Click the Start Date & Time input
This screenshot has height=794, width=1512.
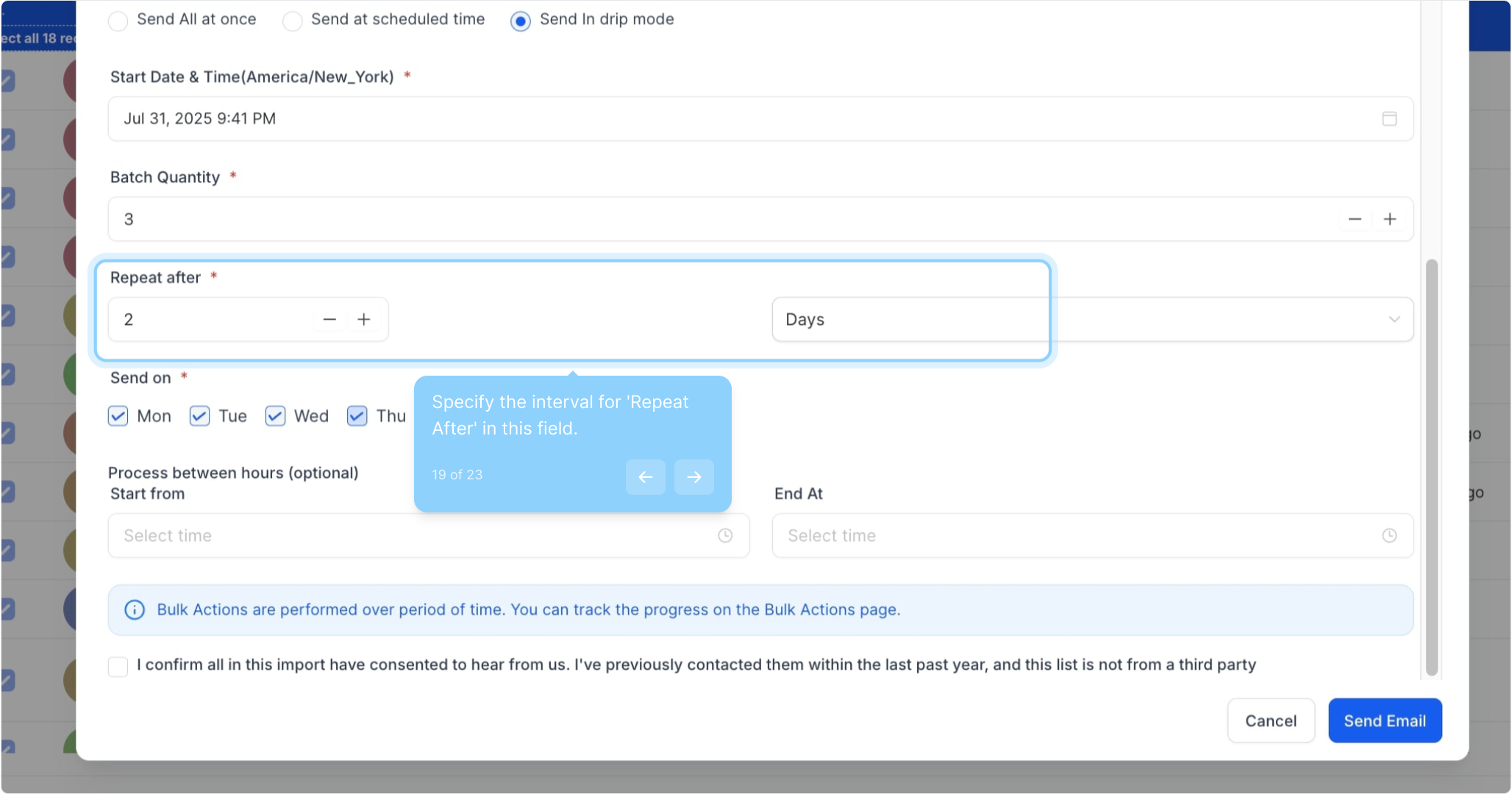(x=735, y=118)
